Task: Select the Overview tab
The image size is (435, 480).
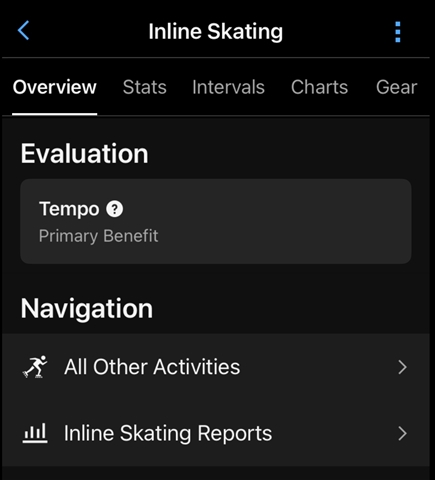Action: 55,87
